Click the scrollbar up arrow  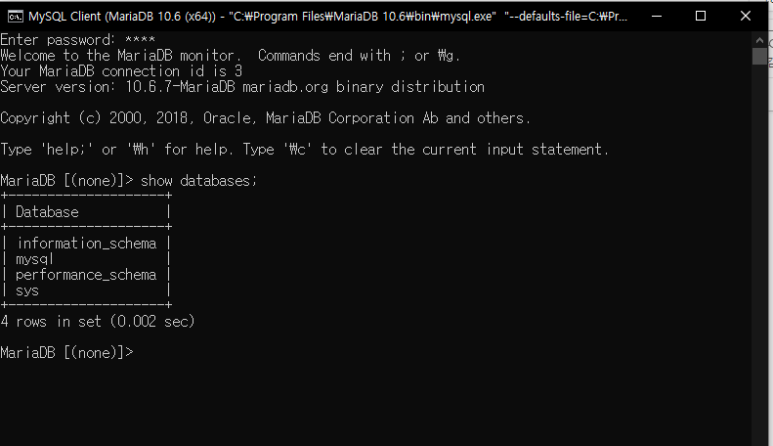pyautogui.click(x=759, y=40)
